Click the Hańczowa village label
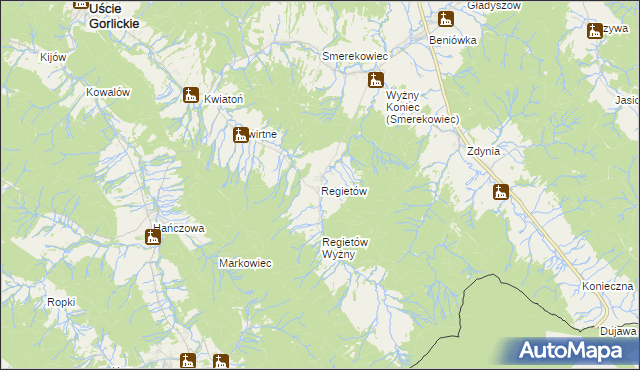 179,228
